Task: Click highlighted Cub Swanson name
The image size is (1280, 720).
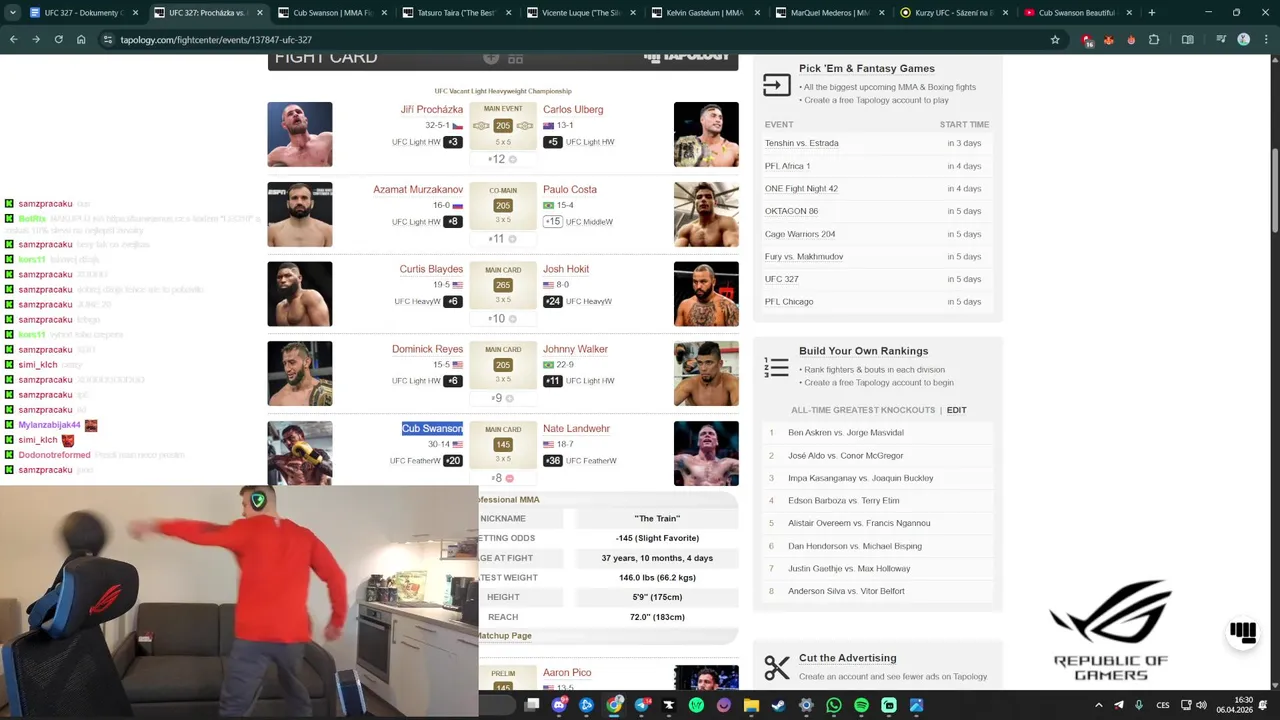Action: (432, 429)
